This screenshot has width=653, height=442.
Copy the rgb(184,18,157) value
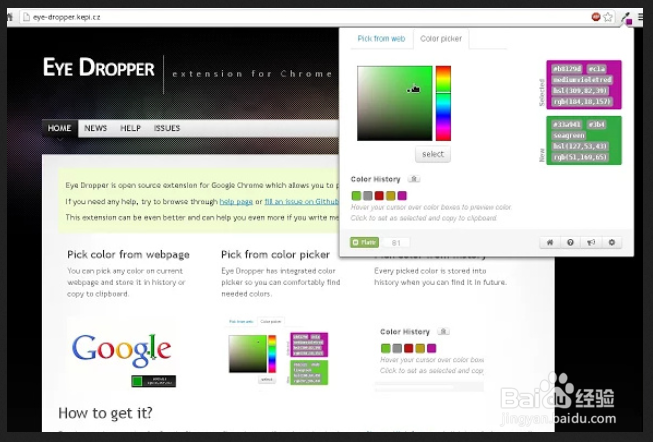point(582,102)
